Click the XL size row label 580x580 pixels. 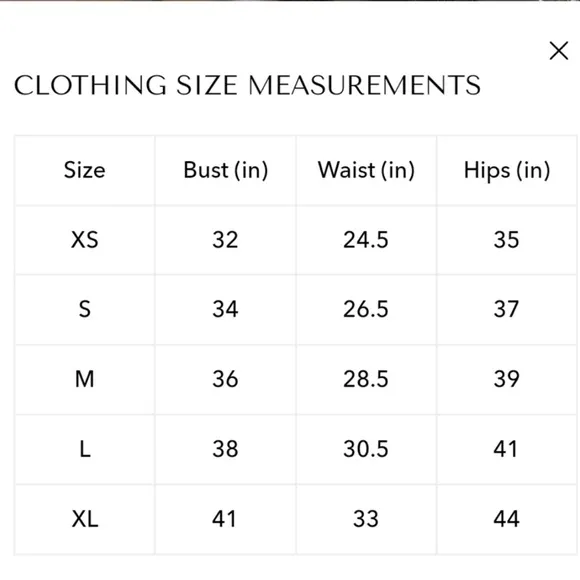85,519
